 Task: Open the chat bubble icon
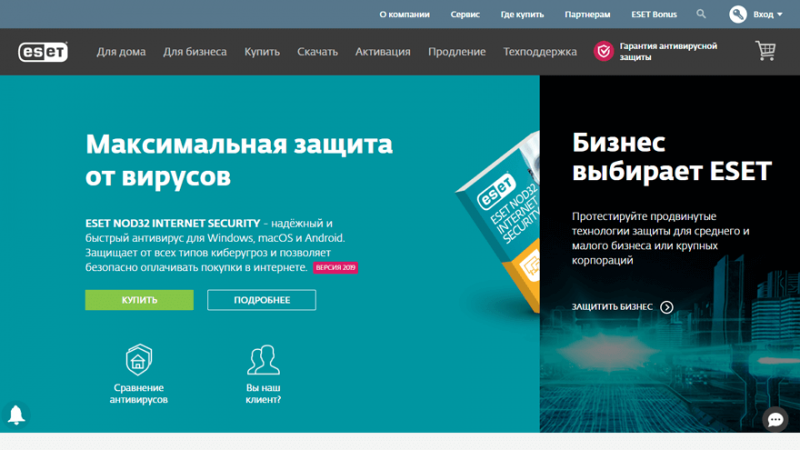click(775, 419)
